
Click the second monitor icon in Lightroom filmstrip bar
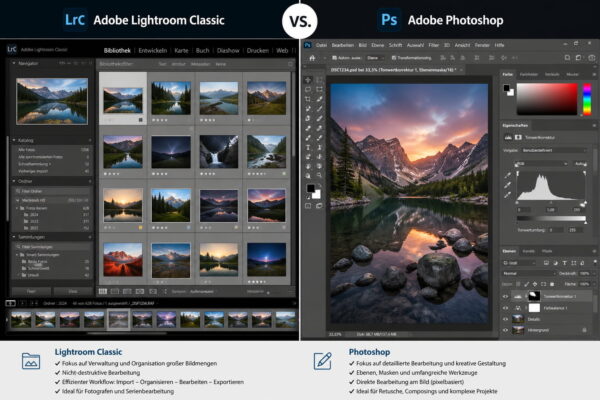[x=10, y=303]
